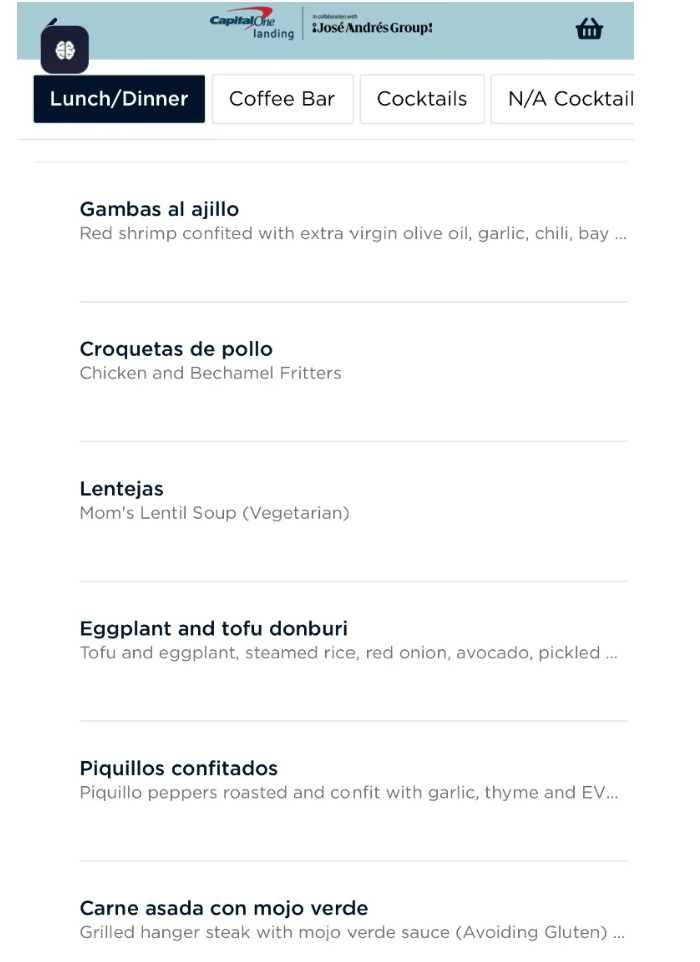Click Chicken and Bechamel Fritters description

click(210, 373)
